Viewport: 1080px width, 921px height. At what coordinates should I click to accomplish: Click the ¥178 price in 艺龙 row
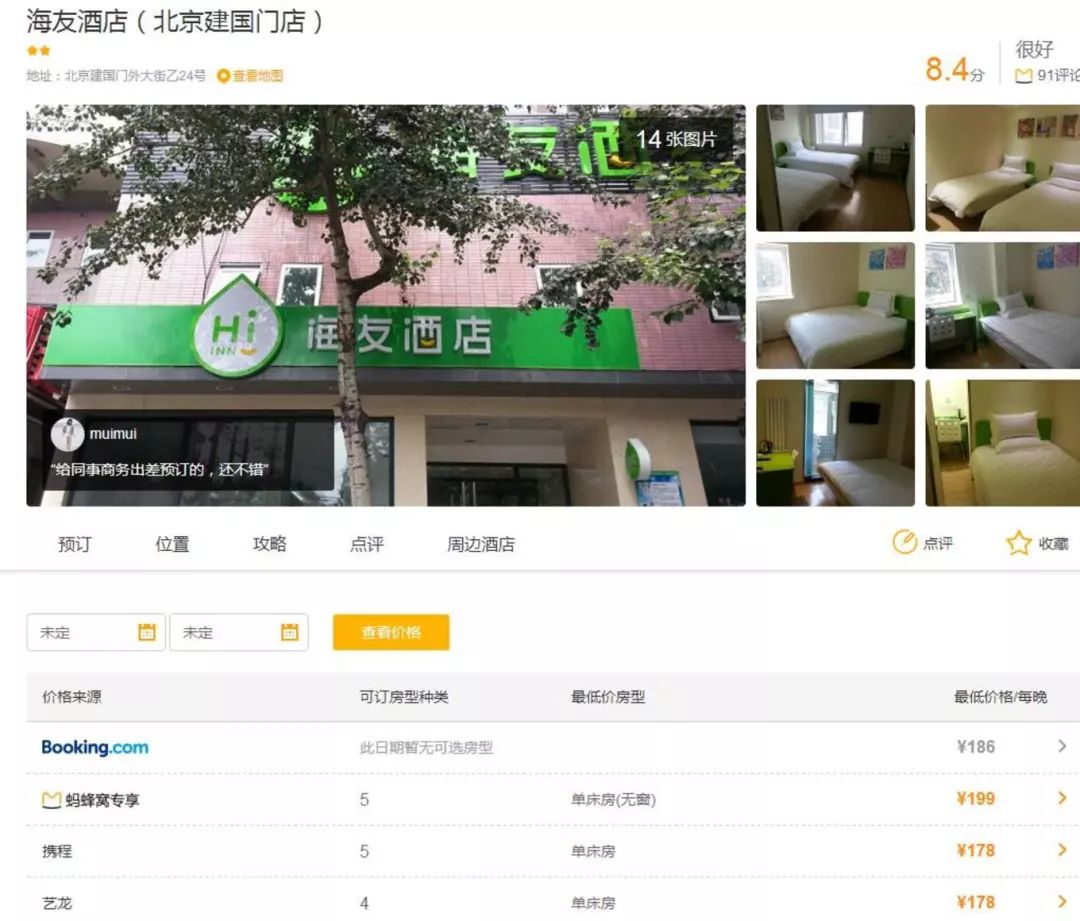click(976, 902)
